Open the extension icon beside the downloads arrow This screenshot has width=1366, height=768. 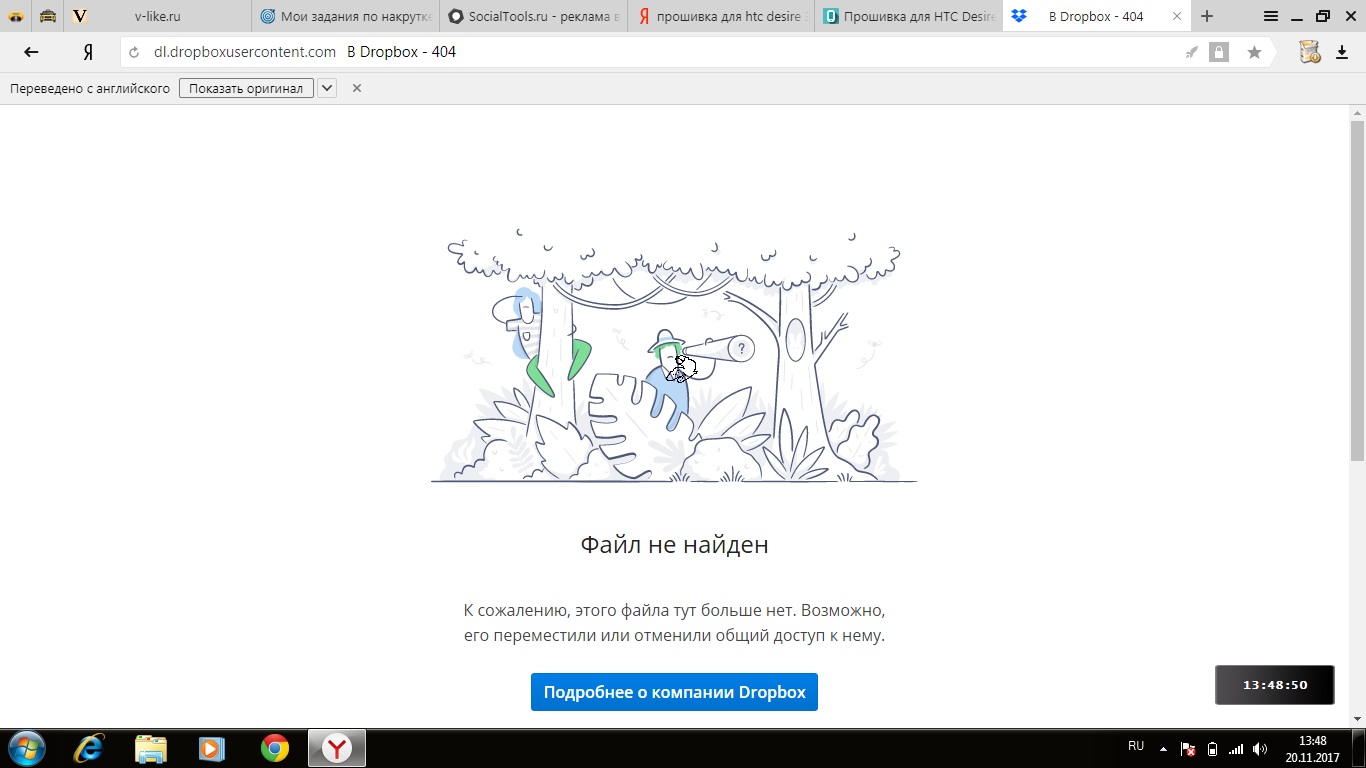coord(1310,52)
